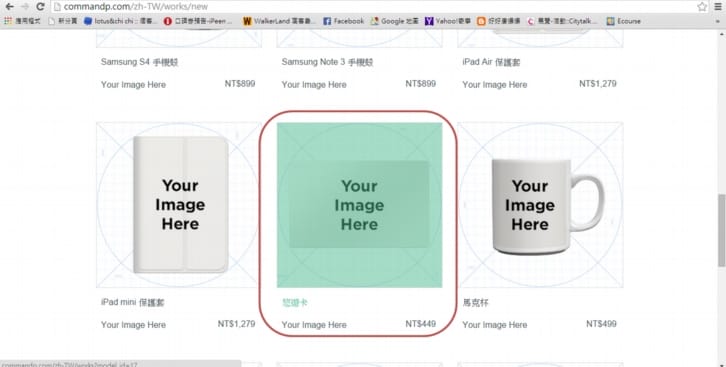The width and height of the screenshot is (726, 367).
Task: Click the iPad Air NT$1,279 price
Action: pos(597,84)
